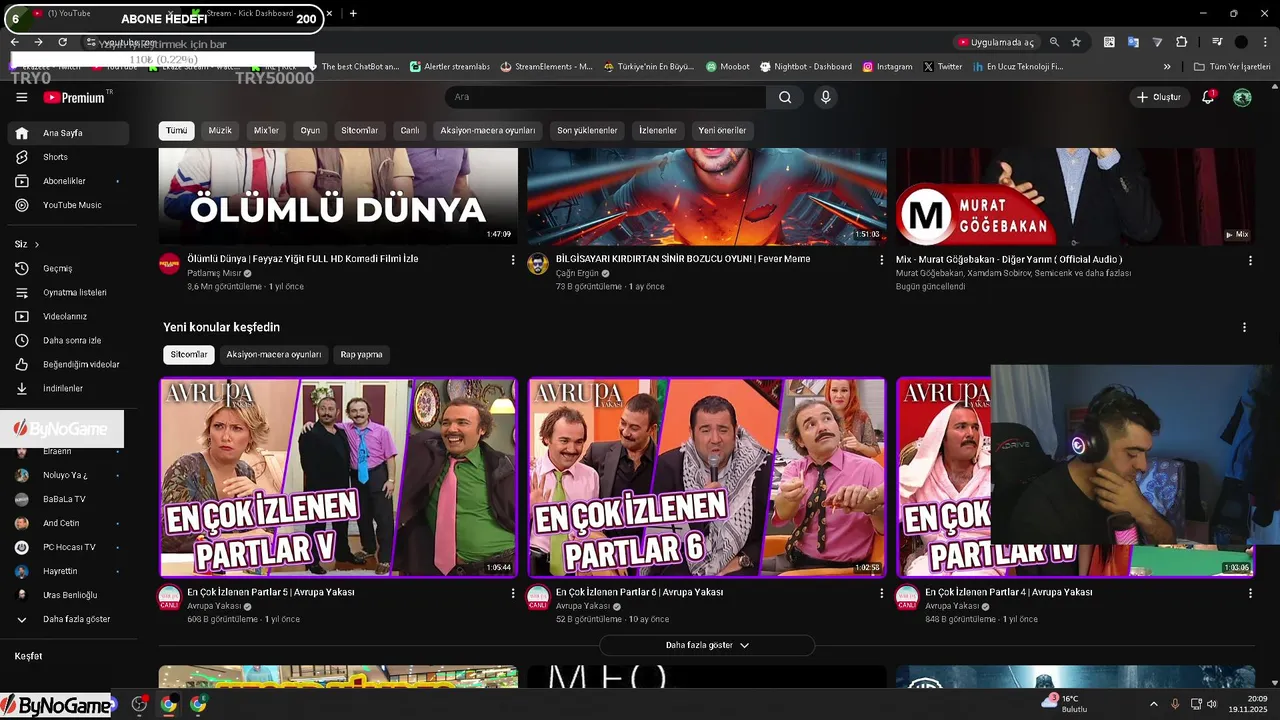Screen dimensions: 1280x720
Task: Click the weather widget showing 16°C
Action: click(1065, 703)
